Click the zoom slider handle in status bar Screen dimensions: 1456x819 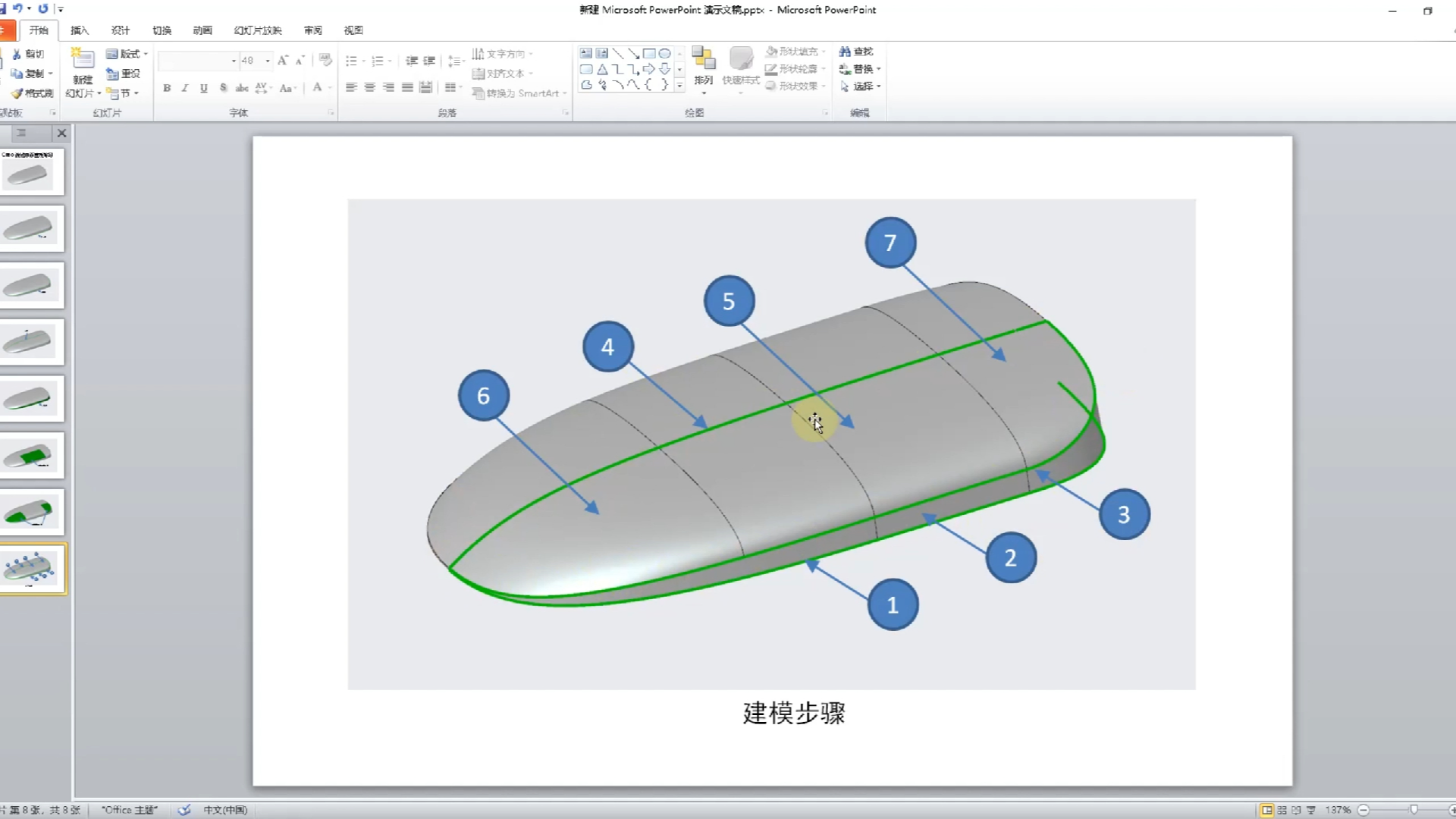1414,810
